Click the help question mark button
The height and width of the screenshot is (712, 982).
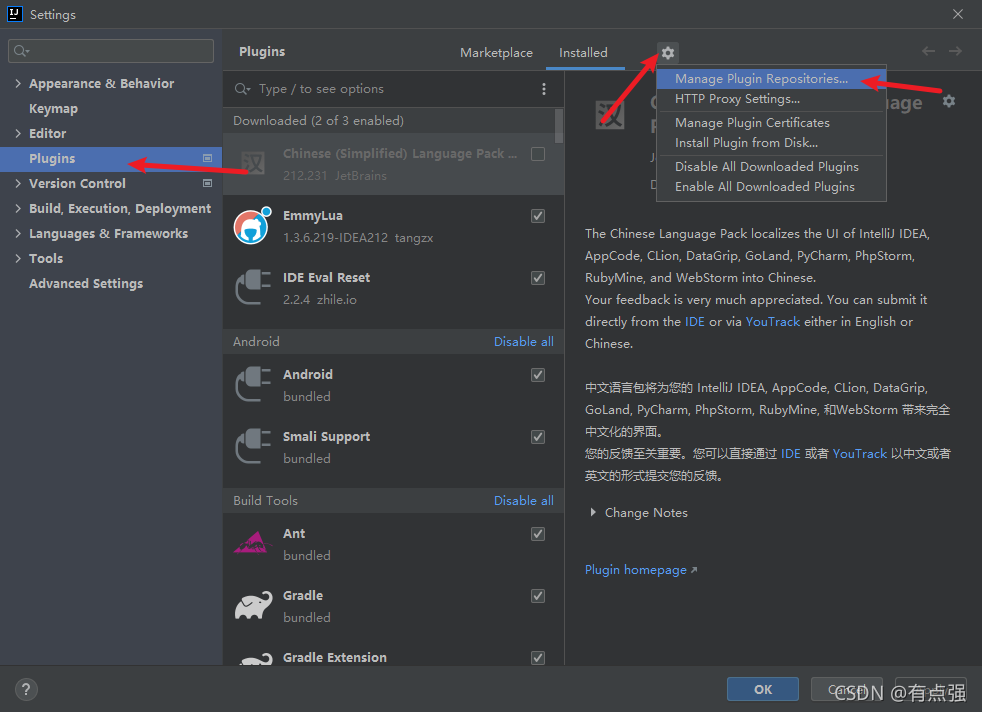click(x=26, y=689)
